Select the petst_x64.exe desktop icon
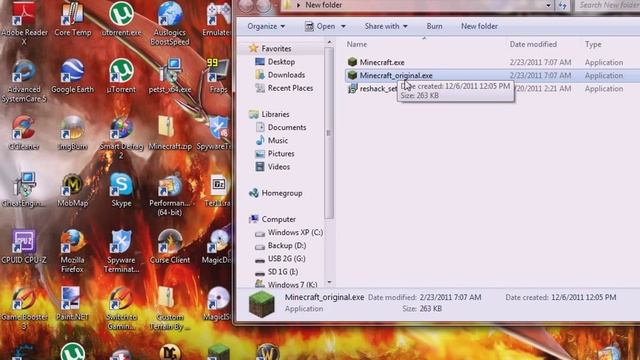This screenshot has height=360, width=640. pos(170,76)
